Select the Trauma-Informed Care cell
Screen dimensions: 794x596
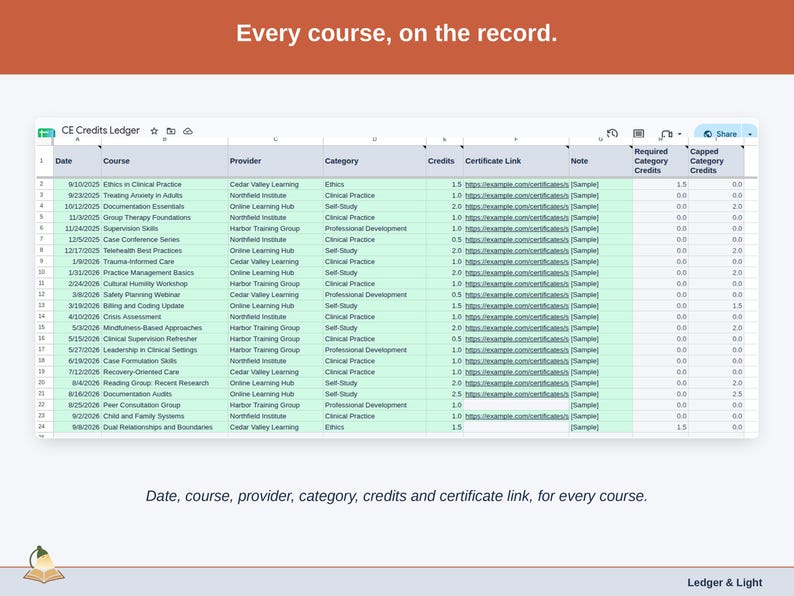click(165, 262)
